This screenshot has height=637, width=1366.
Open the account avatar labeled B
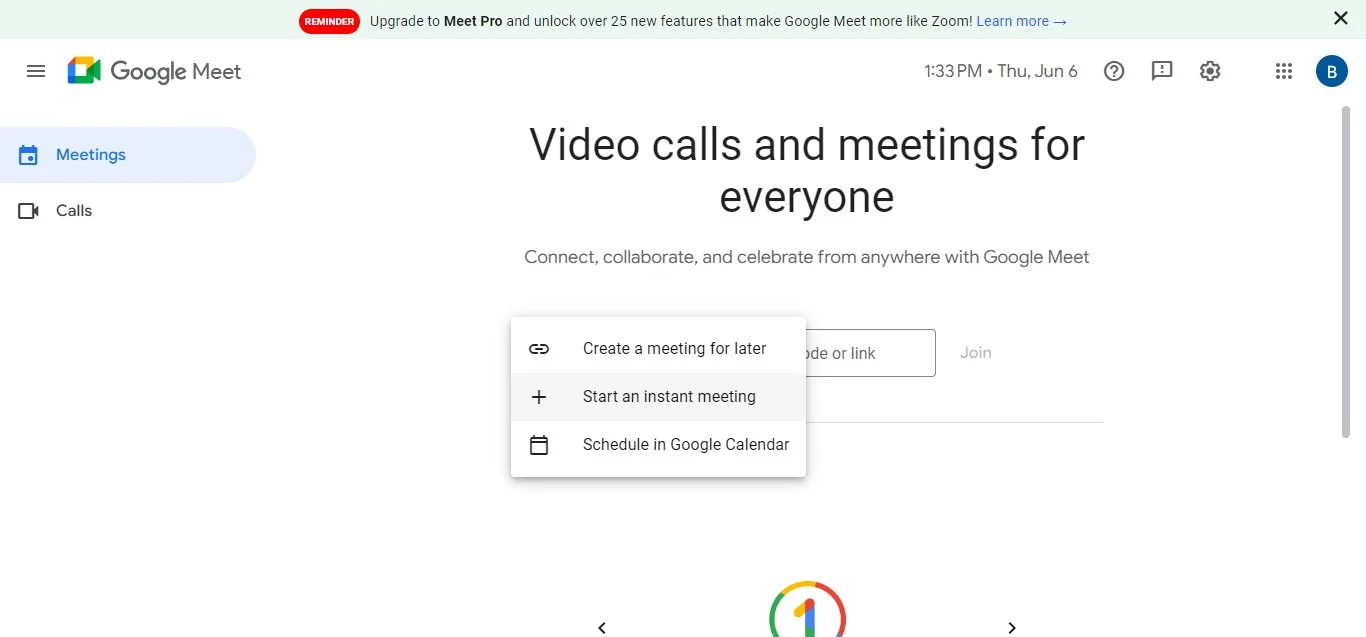click(x=1332, y=71)
